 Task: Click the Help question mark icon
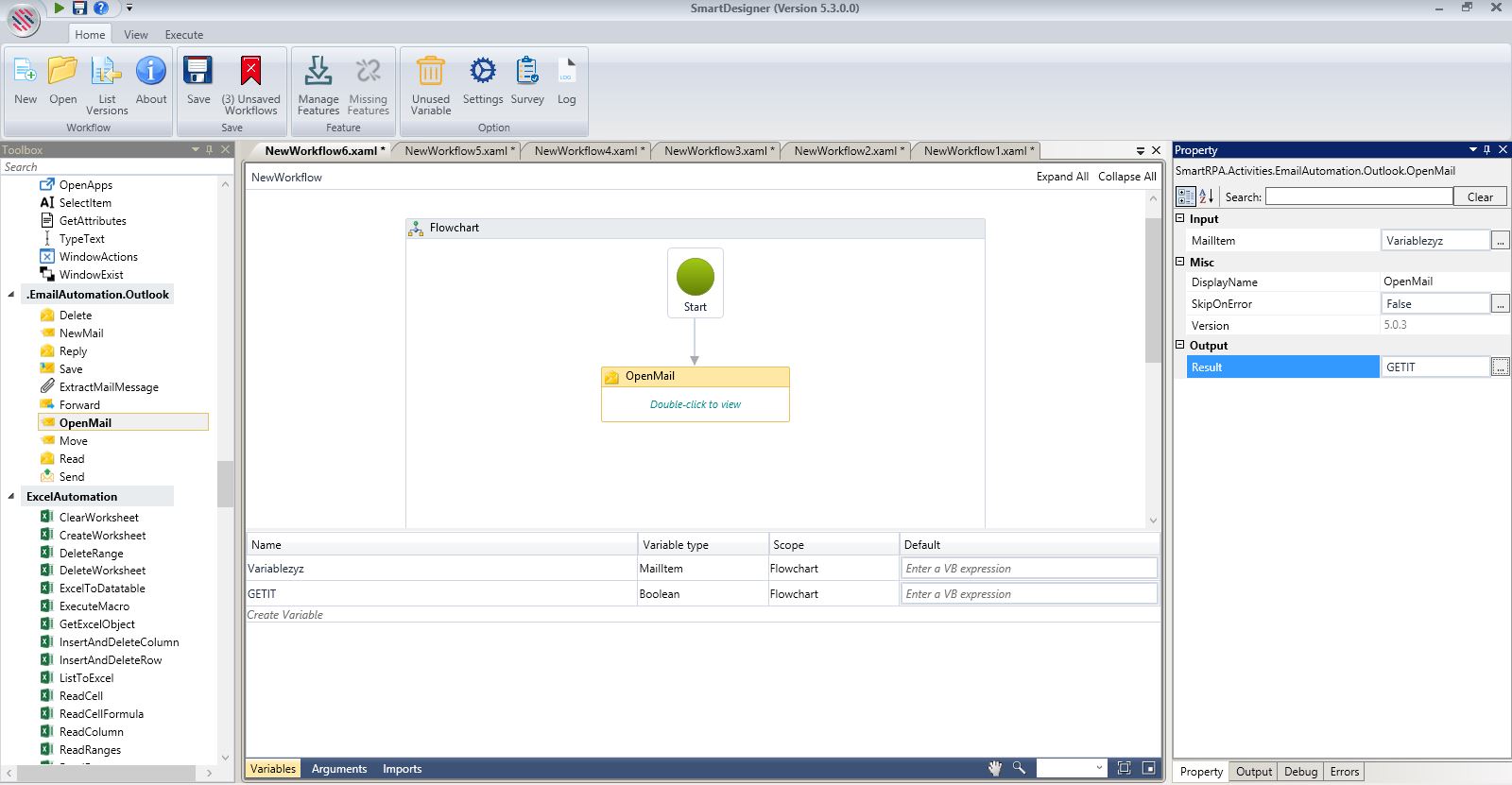(x=100, y=8)
